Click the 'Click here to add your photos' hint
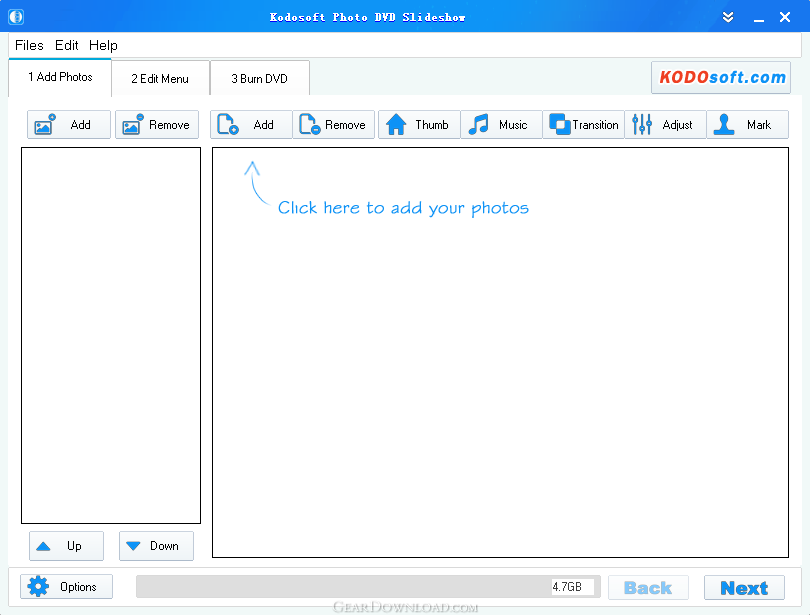The height and width of the screenshot is (615, 810). [403, 208]
